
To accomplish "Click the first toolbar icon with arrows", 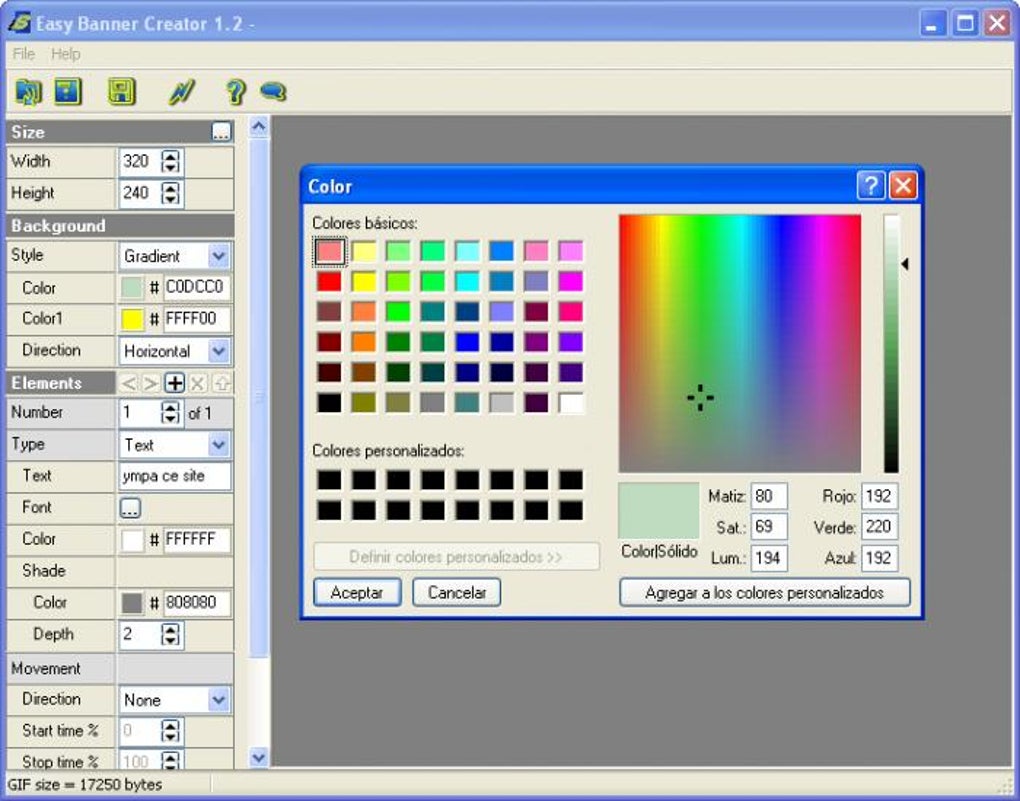I will coord(28,92).
